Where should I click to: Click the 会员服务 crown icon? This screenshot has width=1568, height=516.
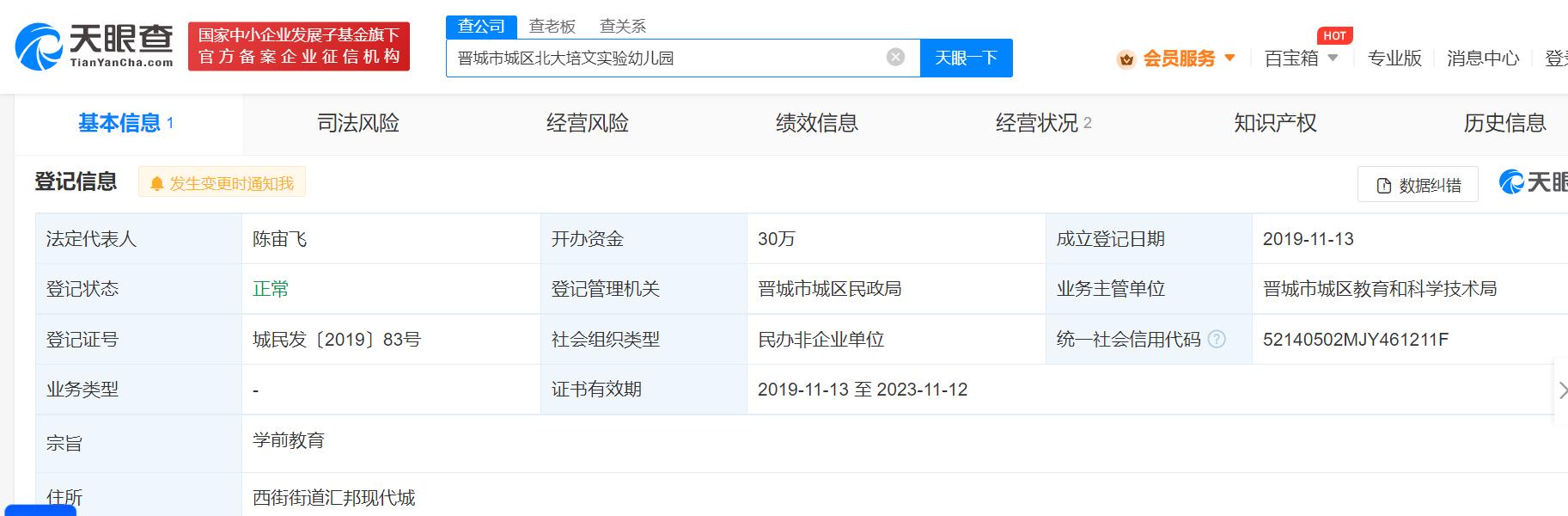1126,58
